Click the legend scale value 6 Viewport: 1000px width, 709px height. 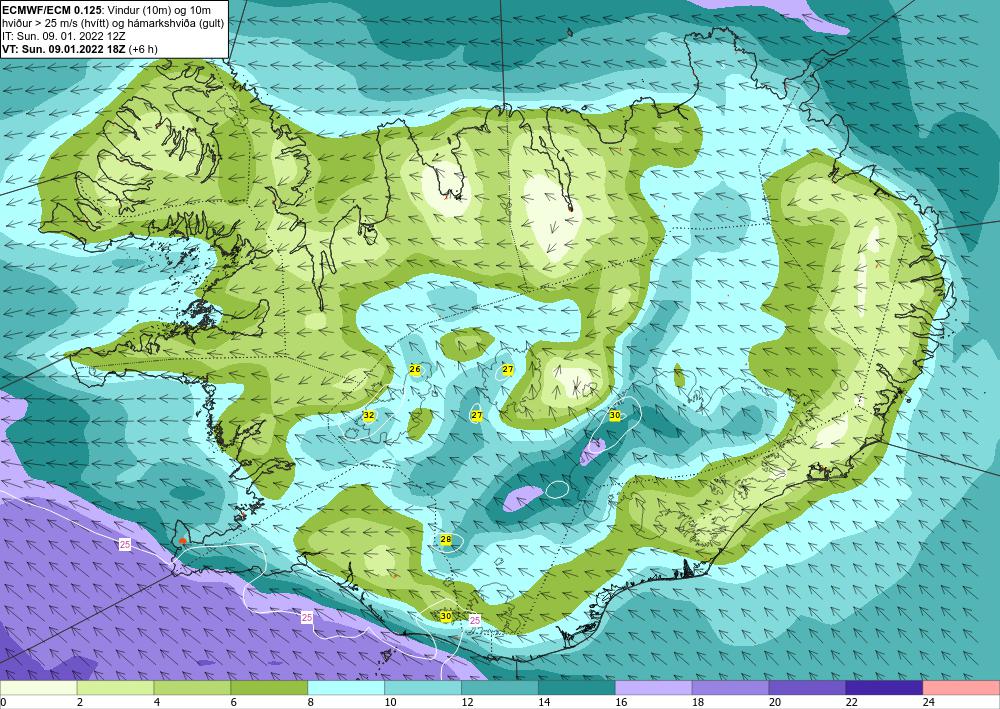(x=234, y=702)
